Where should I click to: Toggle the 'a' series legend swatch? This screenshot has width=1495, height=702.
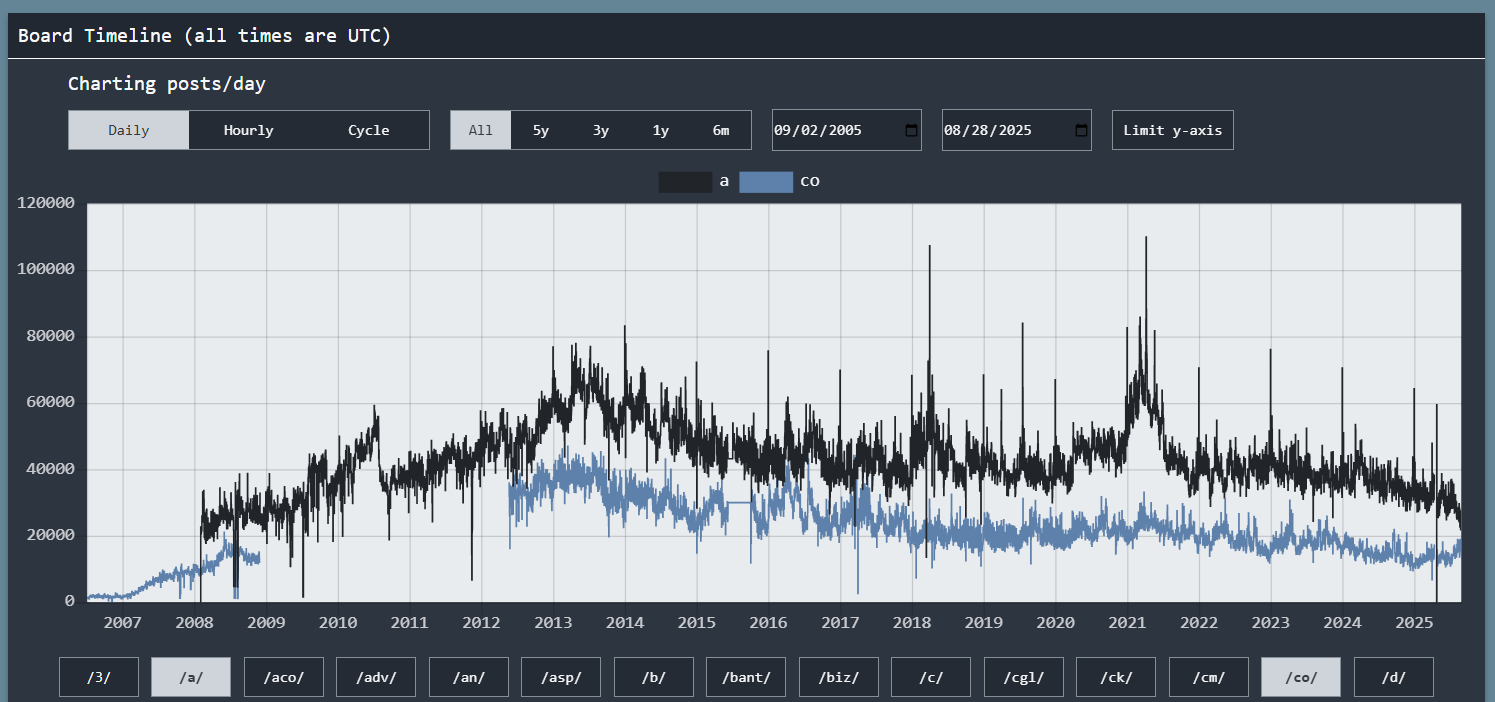(x=685, y=182)
